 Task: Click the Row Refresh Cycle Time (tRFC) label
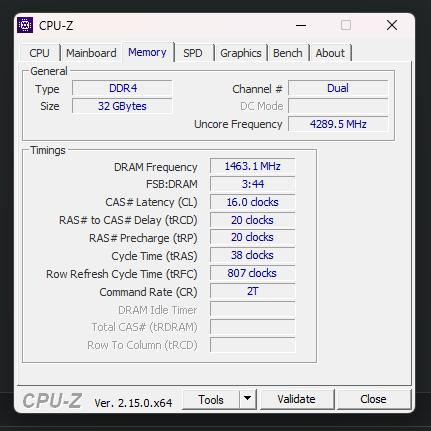(x=122, y=274)
